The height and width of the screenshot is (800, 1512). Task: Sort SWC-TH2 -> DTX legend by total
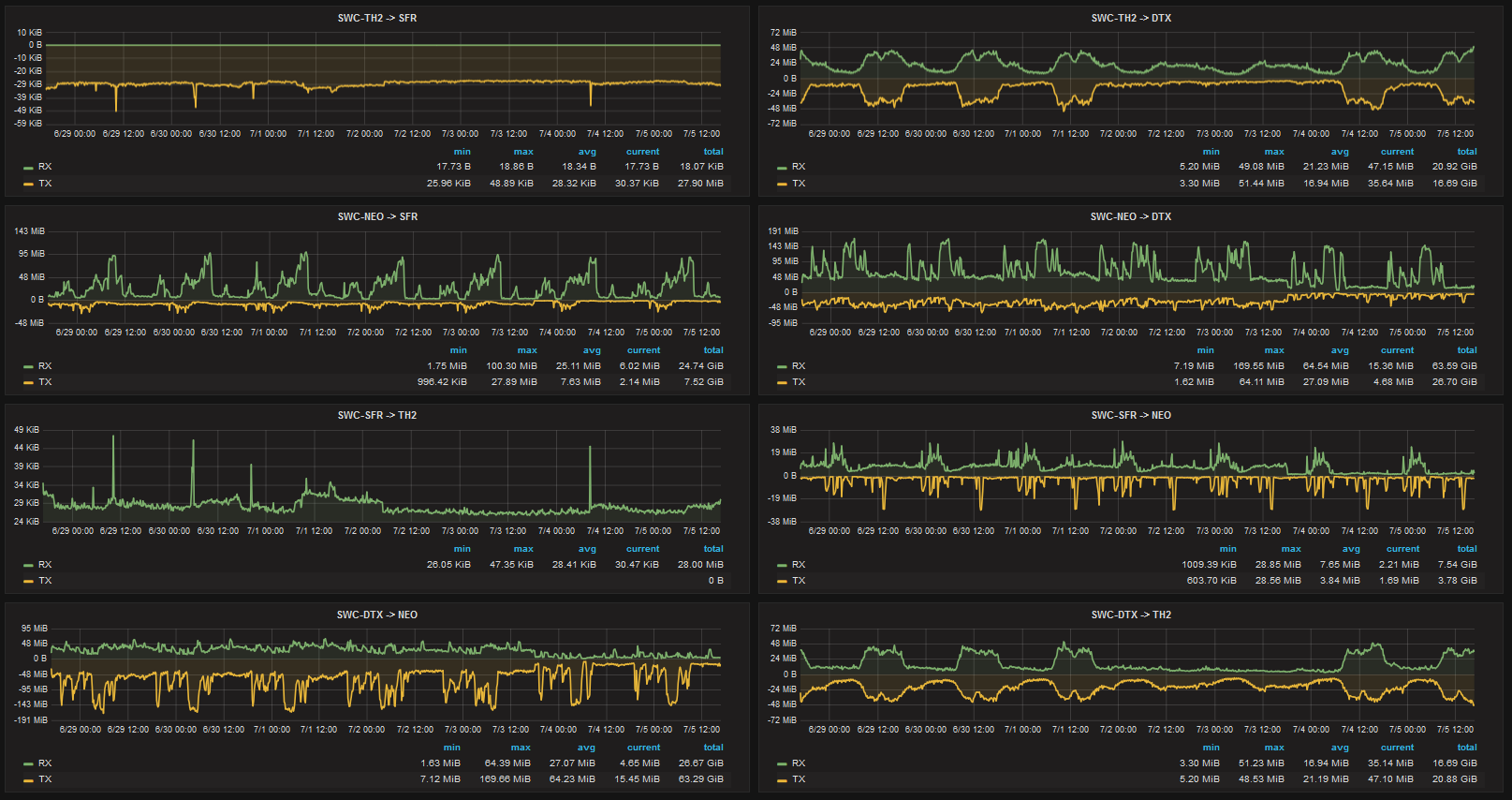tap(1467, 152)
